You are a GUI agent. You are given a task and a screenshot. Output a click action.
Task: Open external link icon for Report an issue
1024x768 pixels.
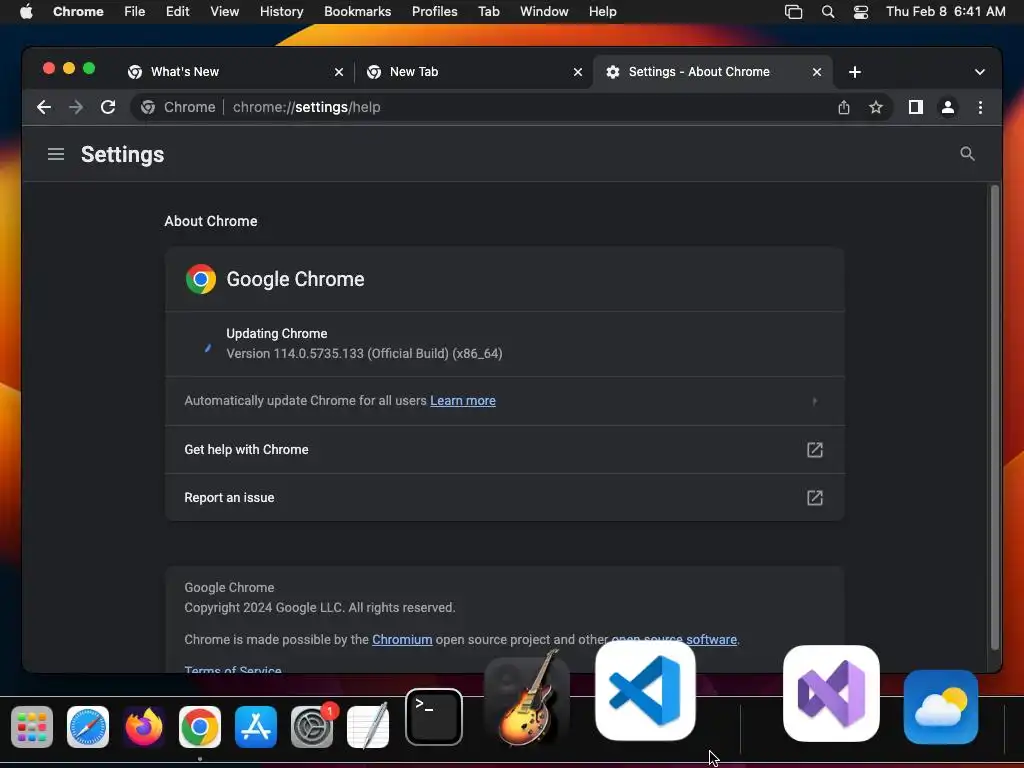(814, 498)
